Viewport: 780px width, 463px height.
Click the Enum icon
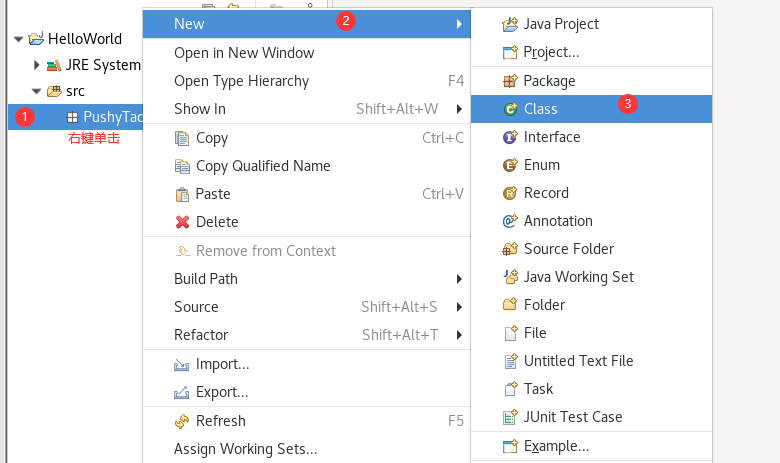tap(509, 165)
